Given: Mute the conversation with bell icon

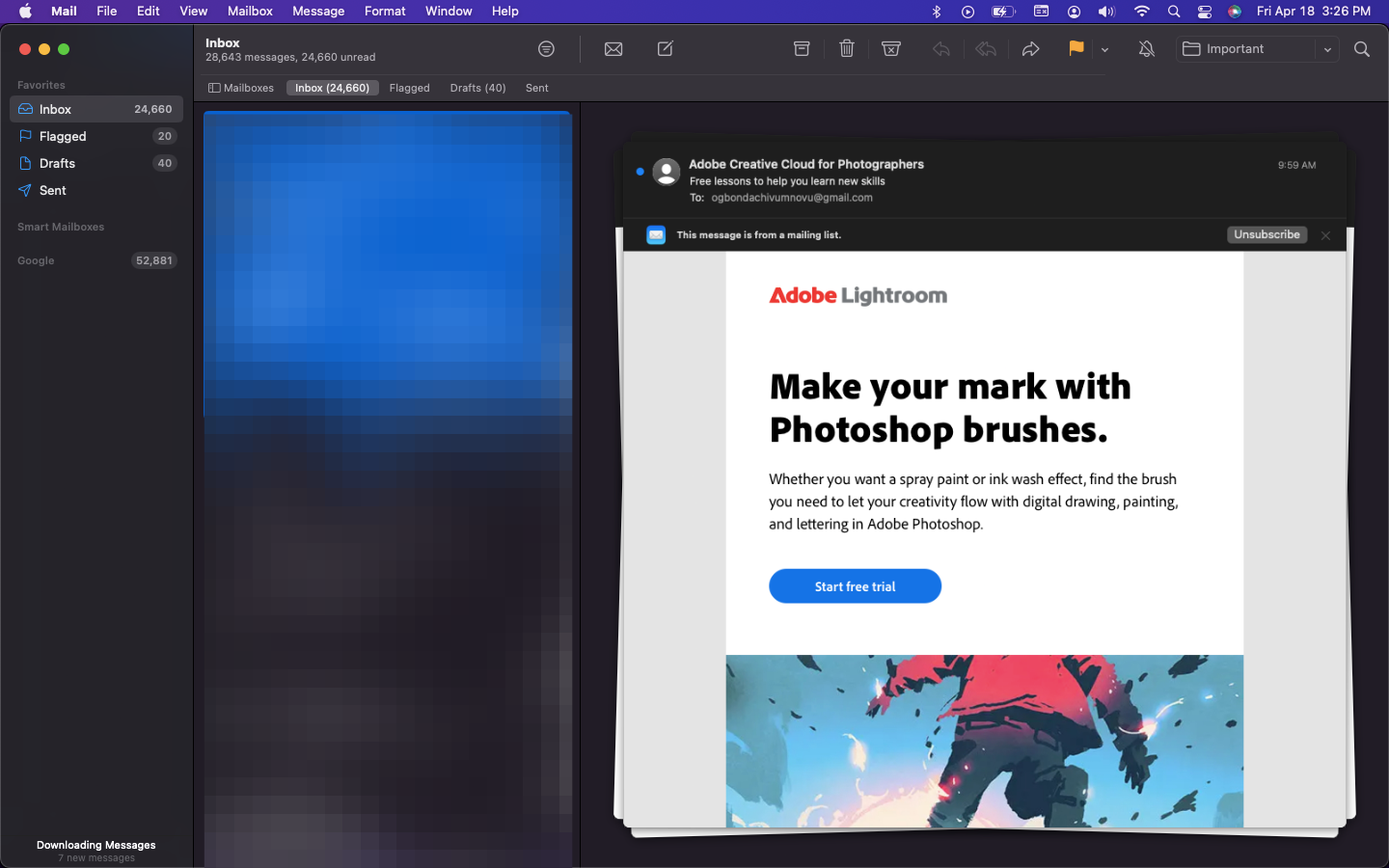Looking at the screenshot, I should (x=1146, y=49).
